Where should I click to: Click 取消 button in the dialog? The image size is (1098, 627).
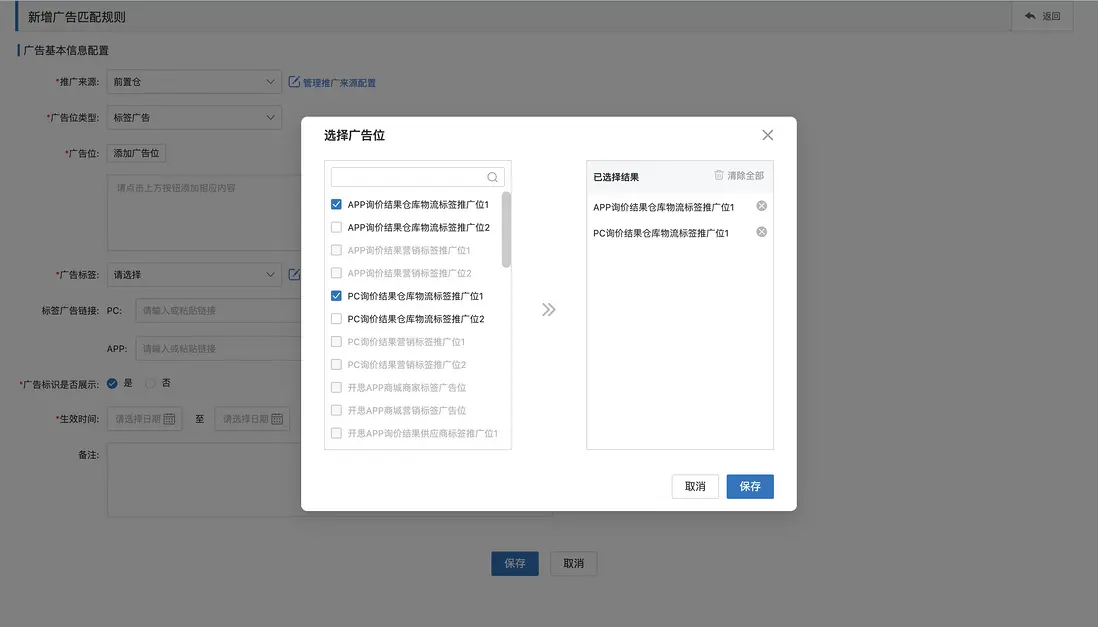click(x=695, y=486)
